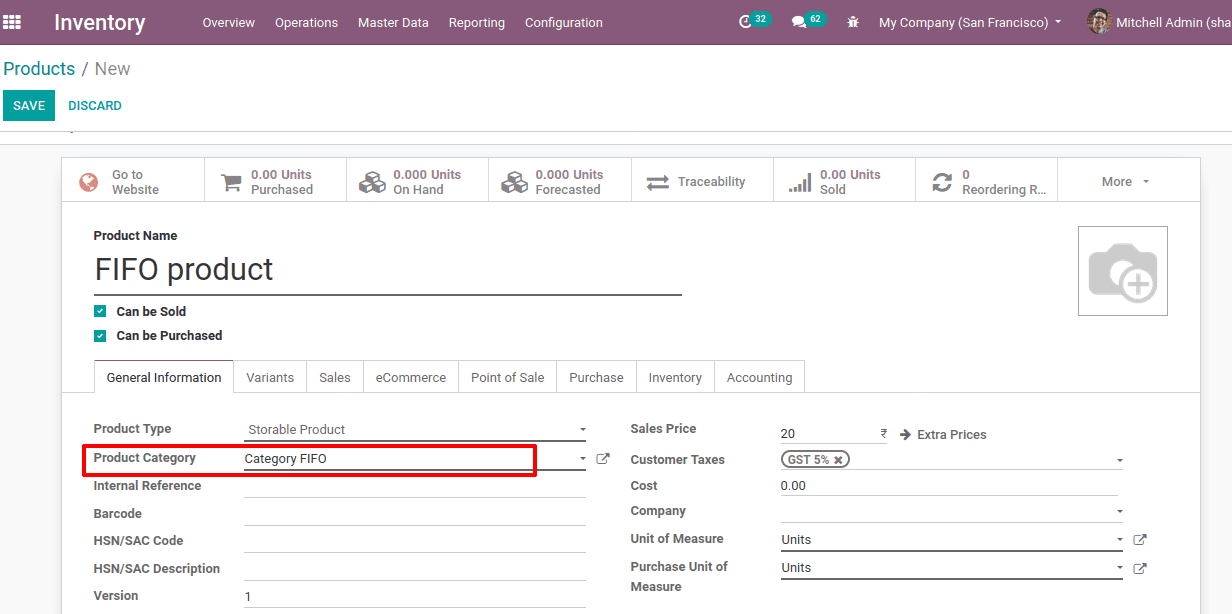Viewport: 1232px width, 614px height.
Task: Open My Company (San Francisco) switcher
Action: tap(970, 22)
